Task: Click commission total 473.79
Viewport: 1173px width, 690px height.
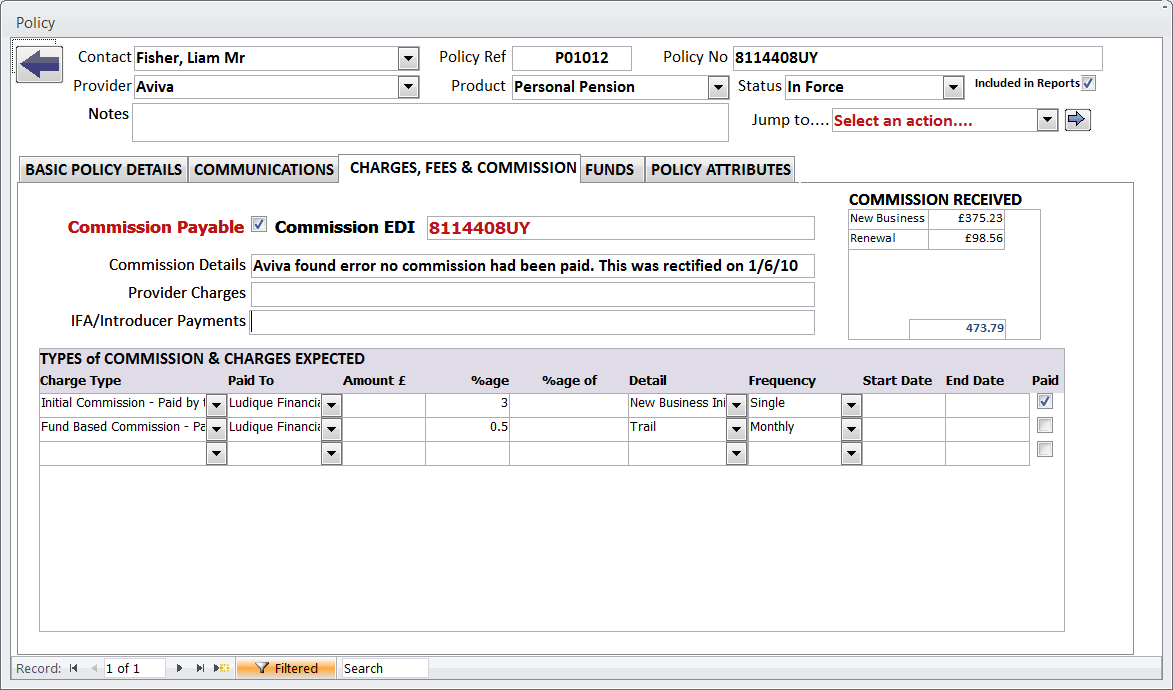Action: pyautogui.click(x=958, y=329)
